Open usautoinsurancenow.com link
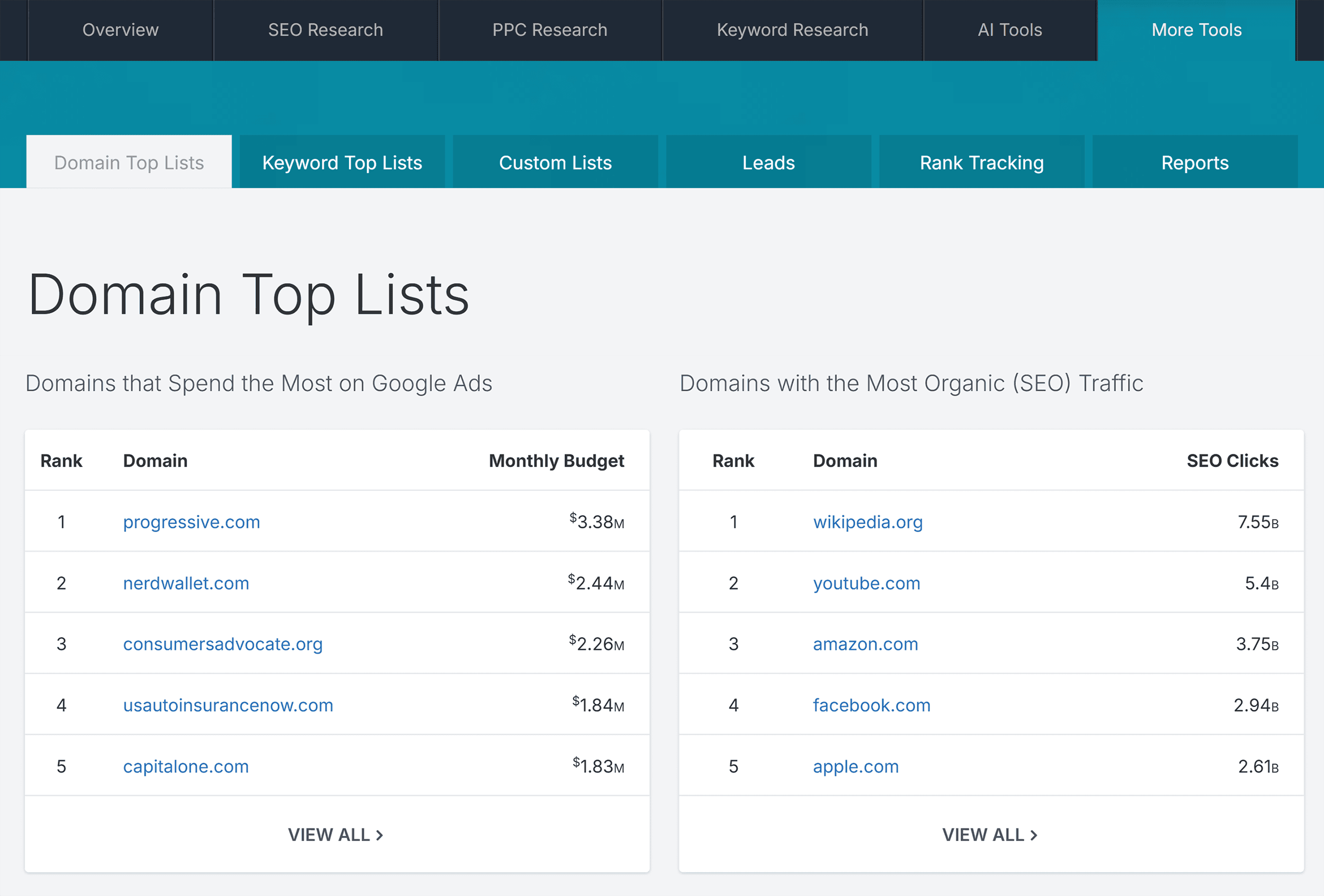The width and height of the screenshot is (1324, 896). pyautogui.click(x=228, y=705)
